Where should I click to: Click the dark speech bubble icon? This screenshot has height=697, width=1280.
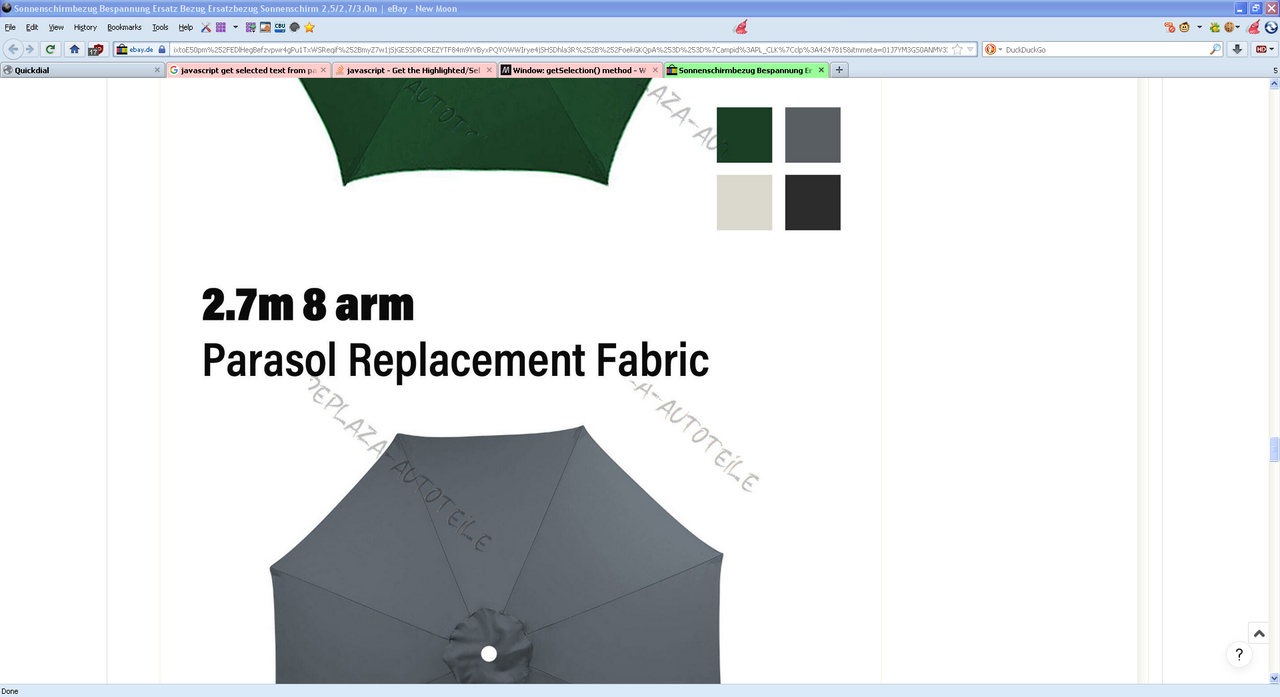pyautogui.click(x=295, y=27)
